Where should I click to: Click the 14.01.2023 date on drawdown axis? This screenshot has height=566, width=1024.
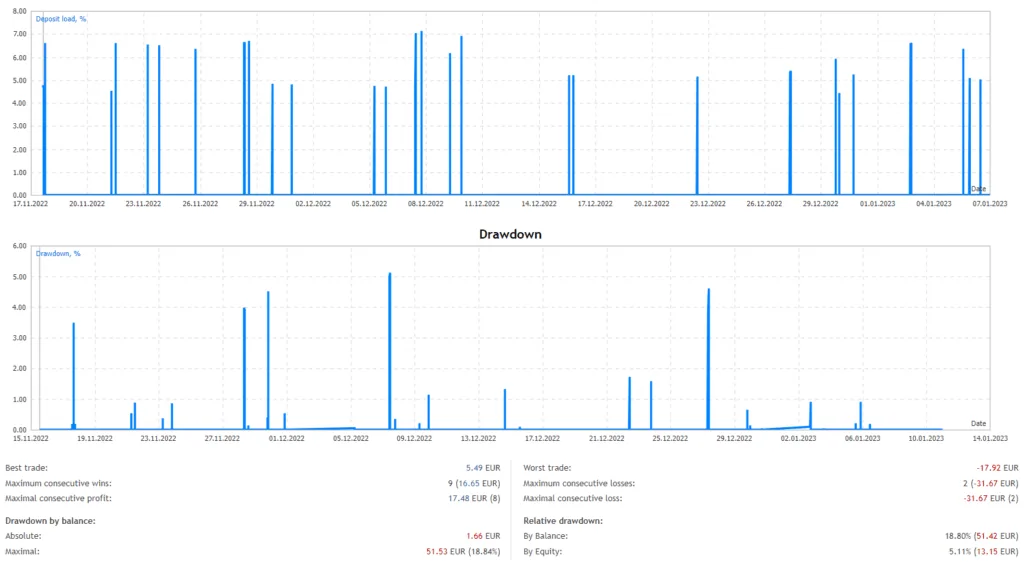989,437
